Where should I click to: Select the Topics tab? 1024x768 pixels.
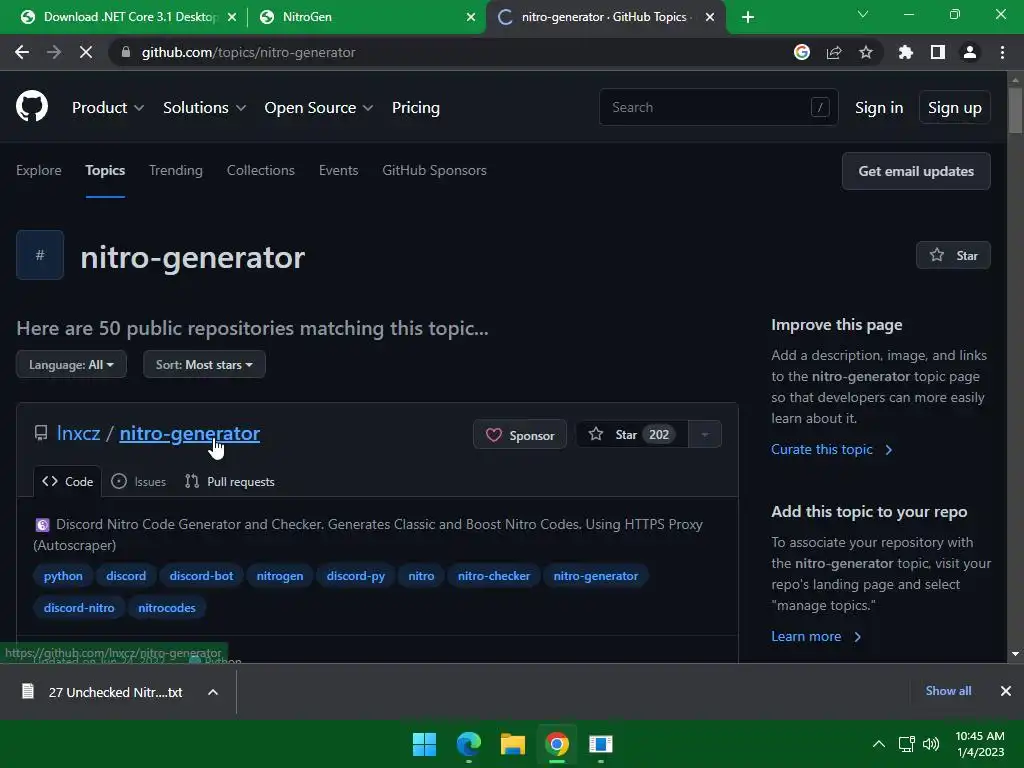[x=105, y=170]
